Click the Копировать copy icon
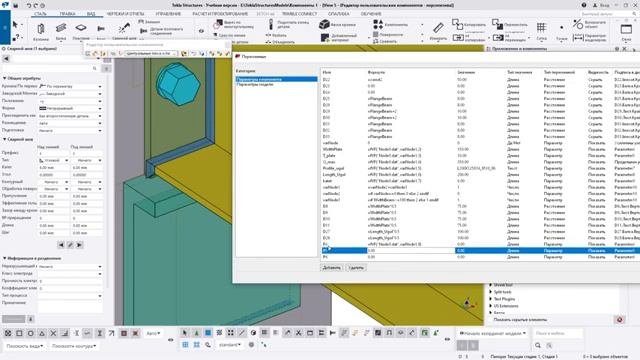 (457, 24)
